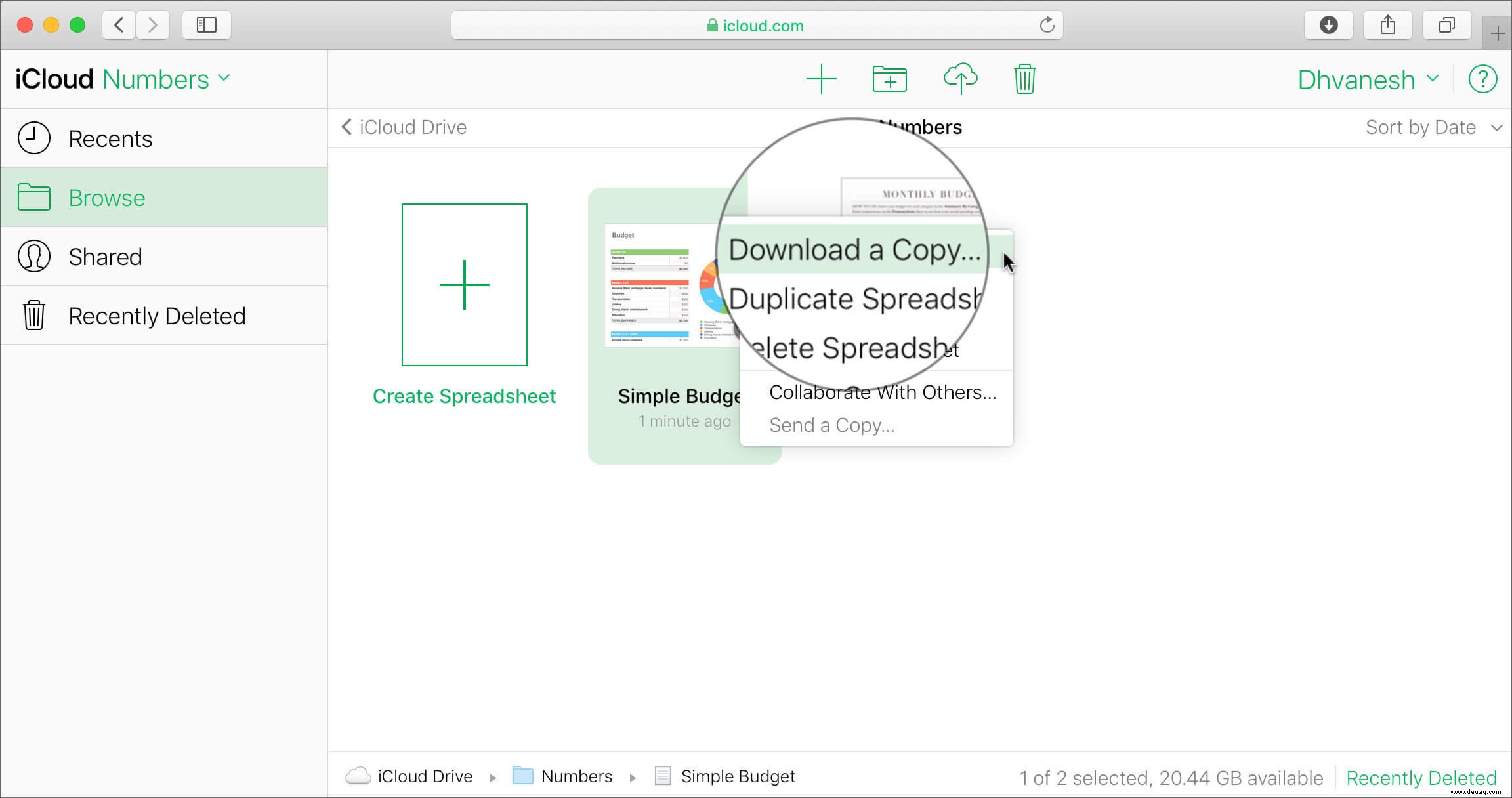Go back with Safari's back arrow

[x=119, y=25]
